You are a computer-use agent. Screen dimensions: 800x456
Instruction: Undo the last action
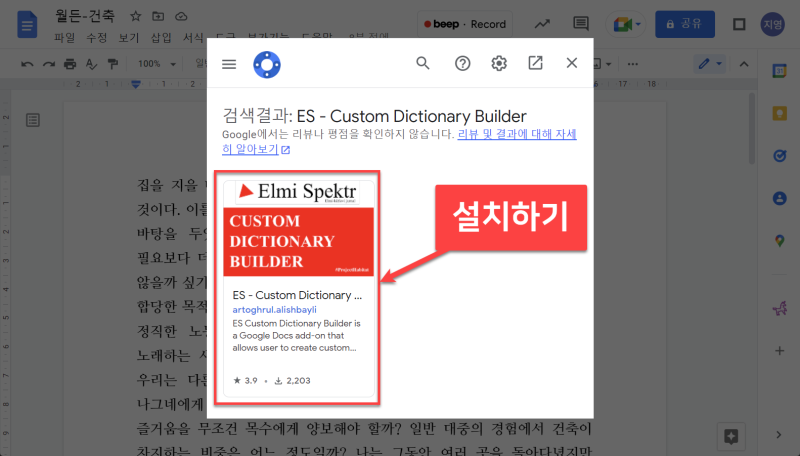[27, 64]
